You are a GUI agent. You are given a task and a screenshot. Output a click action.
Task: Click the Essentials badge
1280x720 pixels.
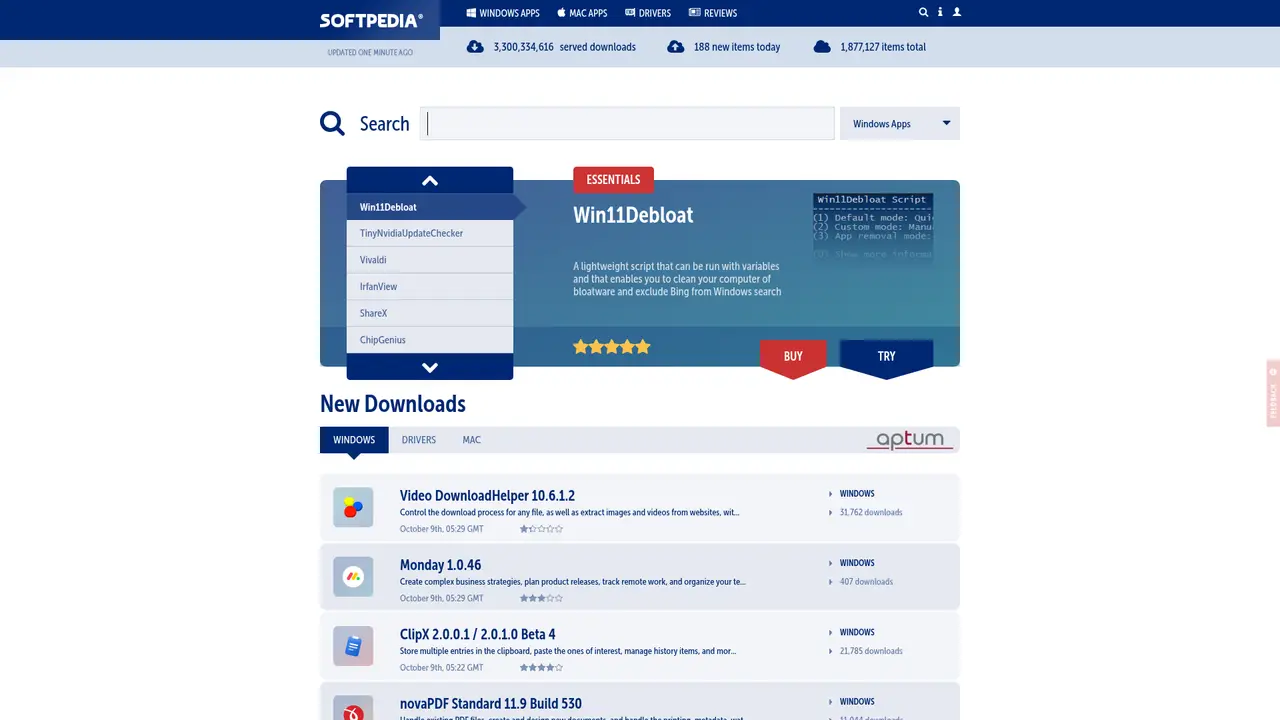point(613,180)
